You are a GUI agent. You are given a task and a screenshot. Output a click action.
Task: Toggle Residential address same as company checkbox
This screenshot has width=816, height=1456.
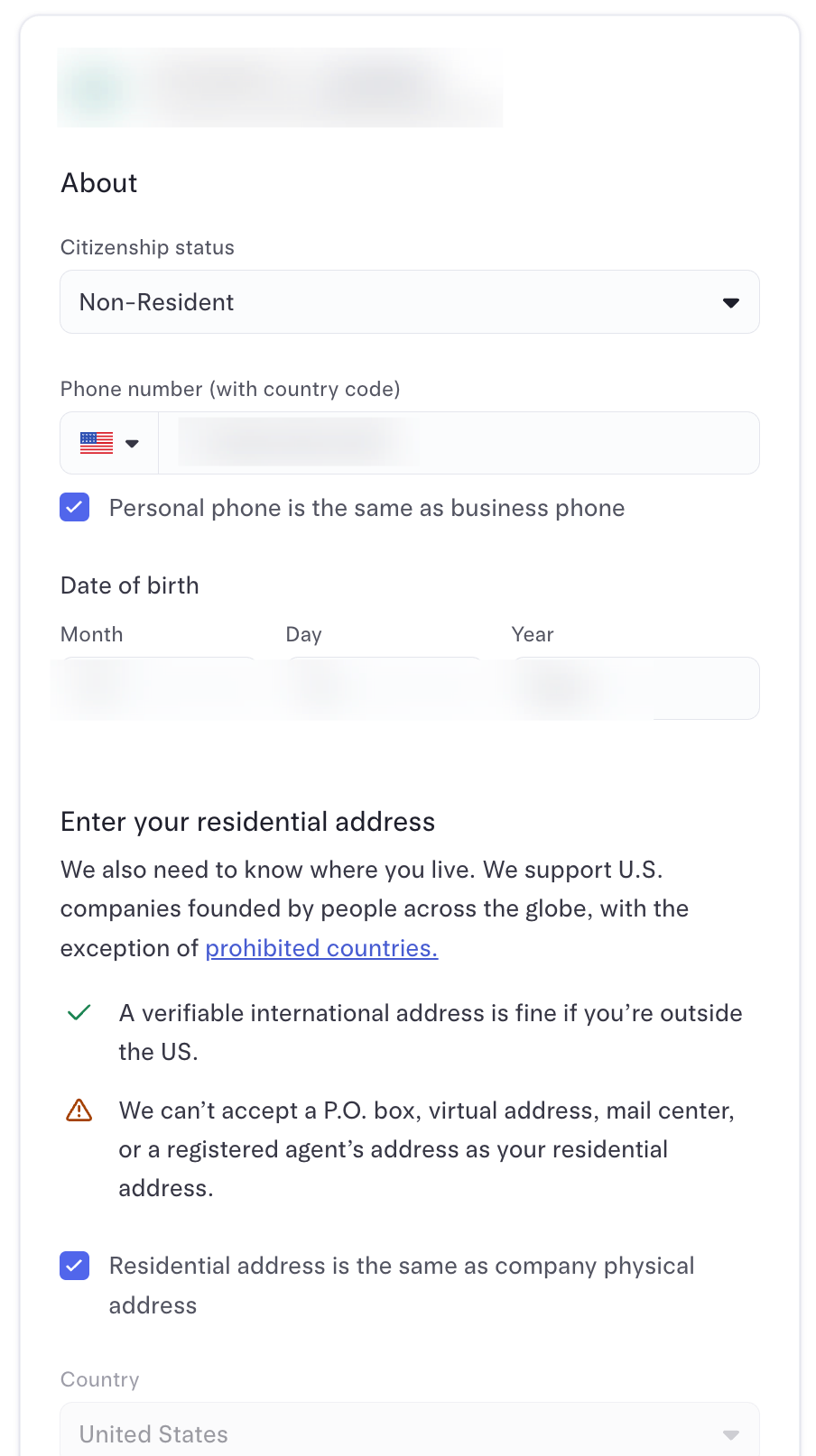75,1266
